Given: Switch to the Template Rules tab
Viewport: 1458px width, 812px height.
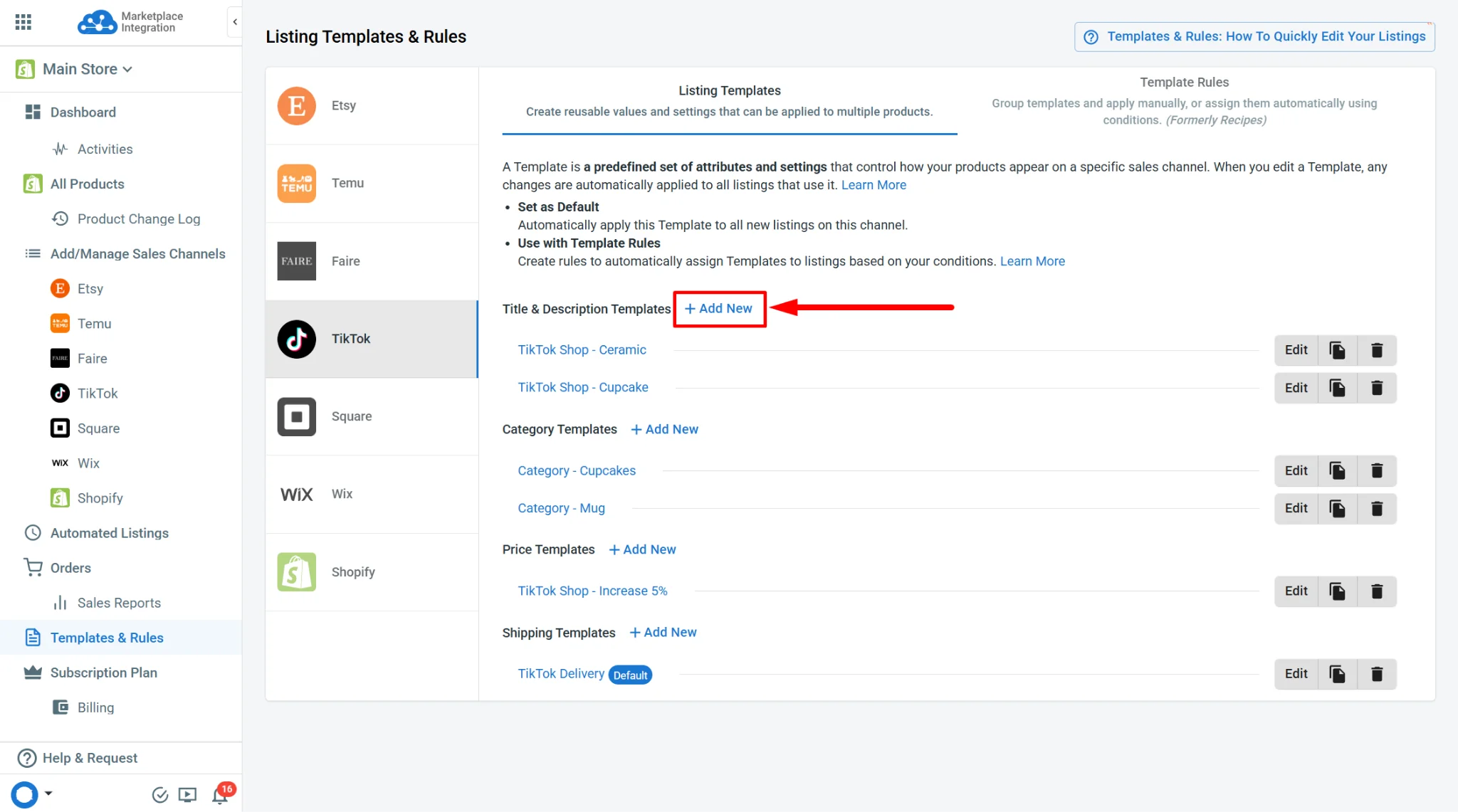Looking at the screenshot, I should [1184, 101].
